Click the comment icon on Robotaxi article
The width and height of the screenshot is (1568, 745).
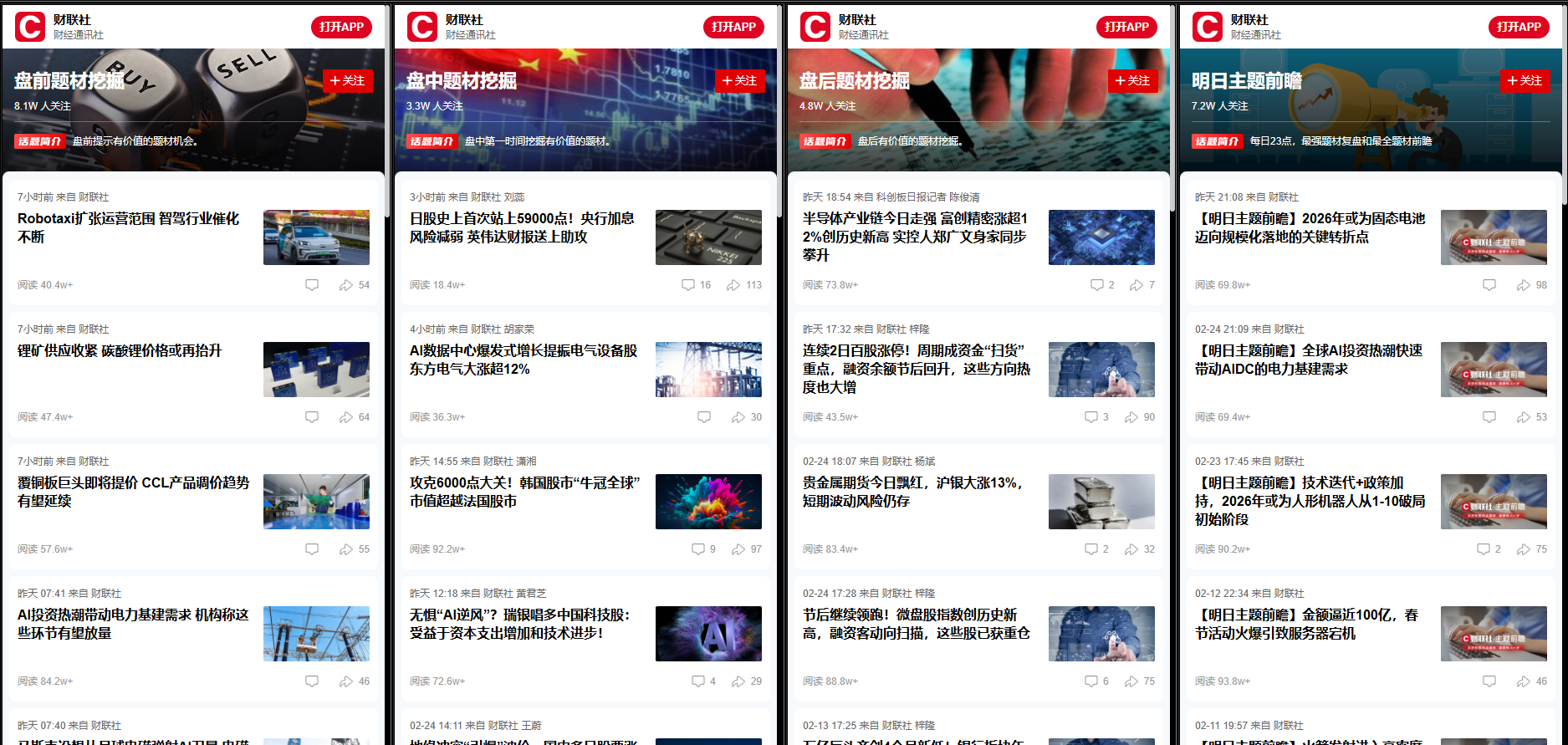(312, 285)
